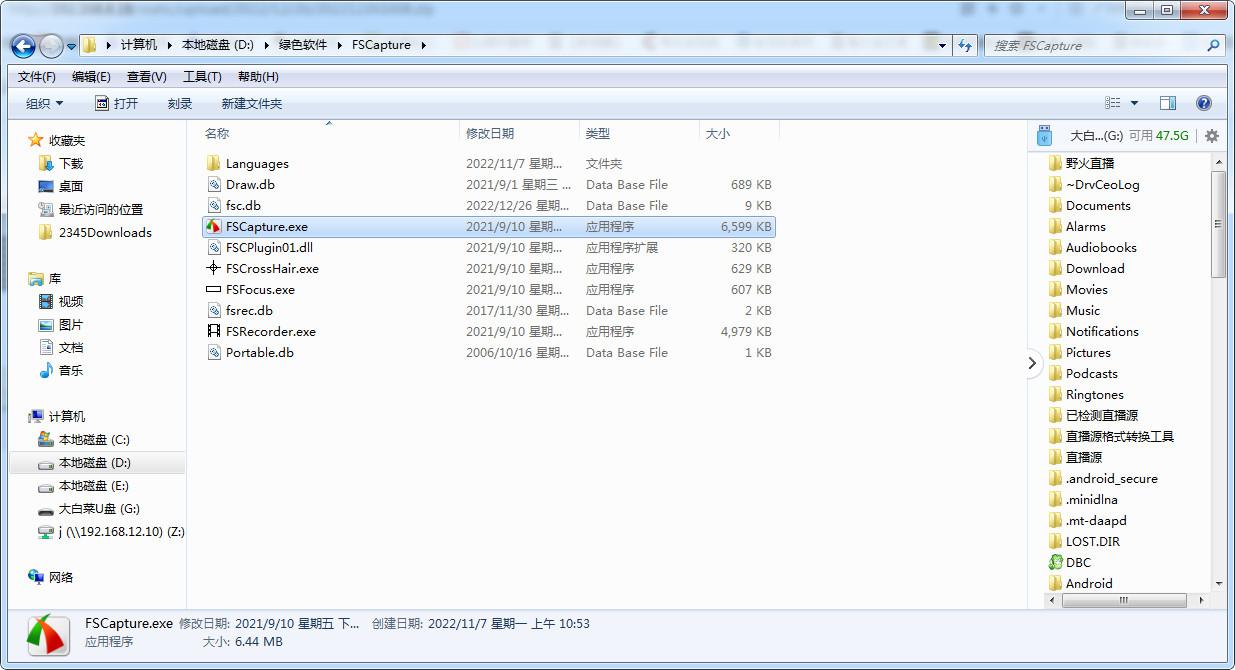Click 绿色软件 in address breadcrumb
Image resolution: width=1235 pixels, height=670 pixels.
302,45
